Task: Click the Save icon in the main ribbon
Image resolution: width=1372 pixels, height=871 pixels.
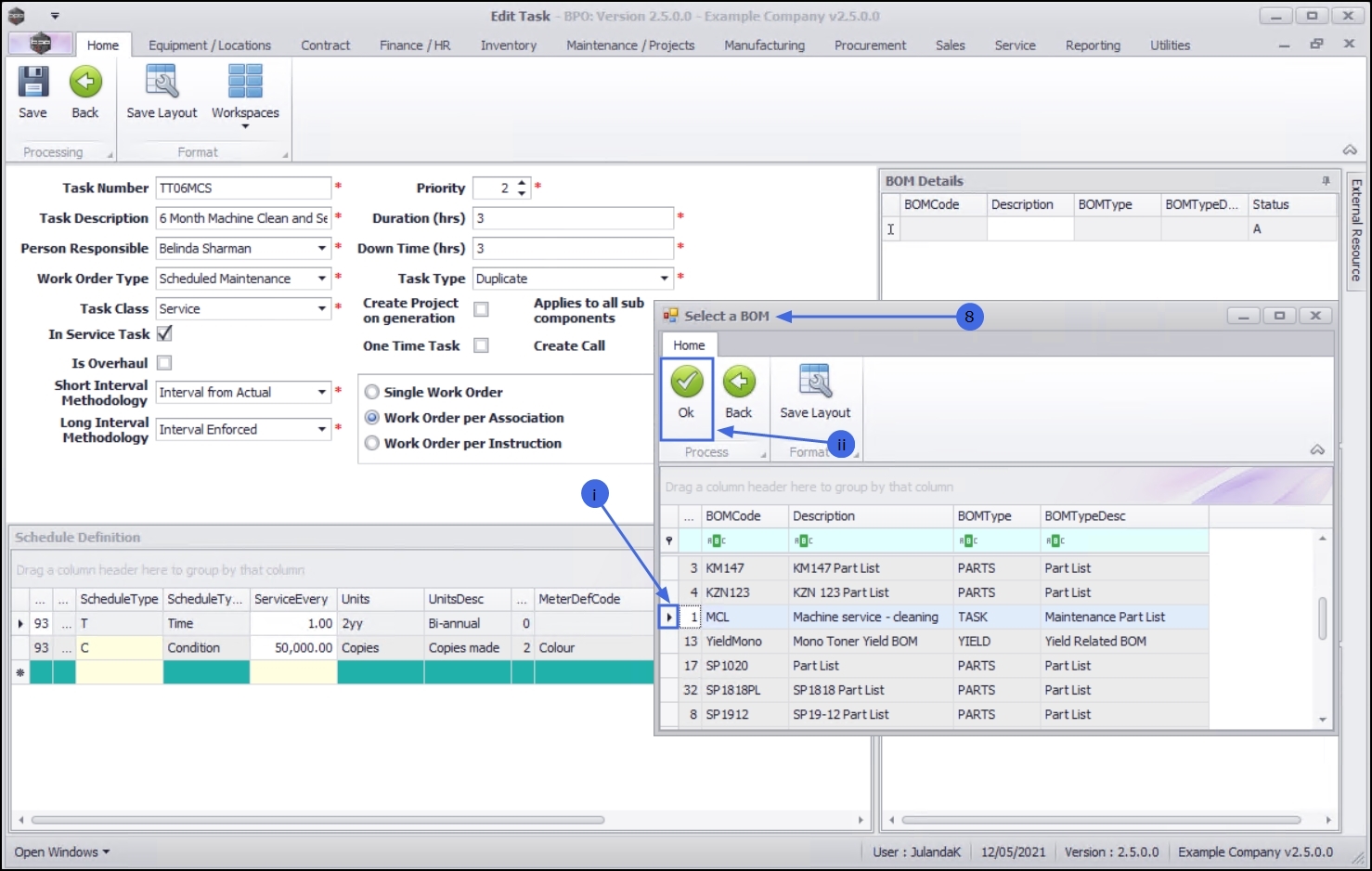Action: [x=33, y=82]
